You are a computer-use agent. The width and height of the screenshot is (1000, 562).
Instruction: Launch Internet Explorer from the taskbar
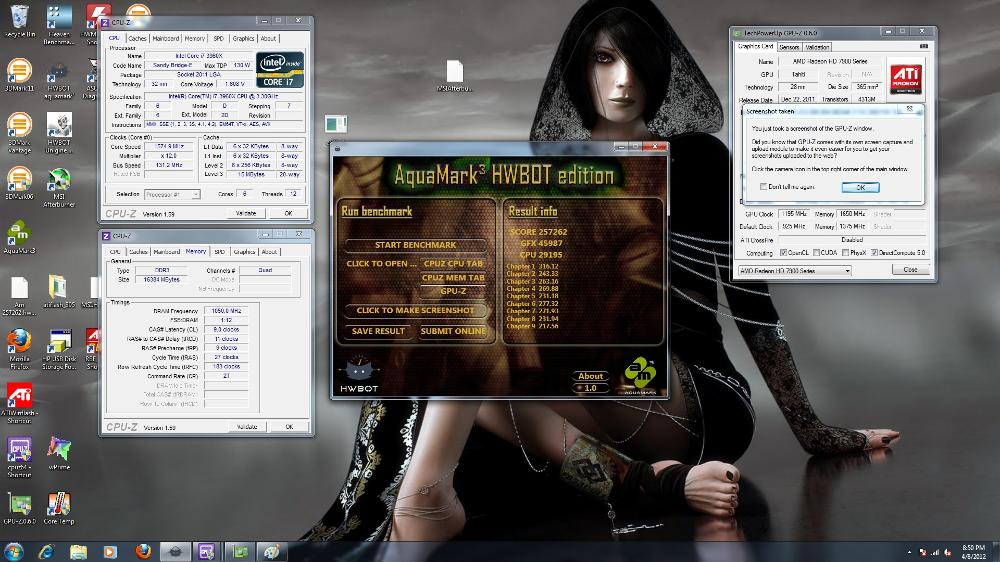(46, 552)
